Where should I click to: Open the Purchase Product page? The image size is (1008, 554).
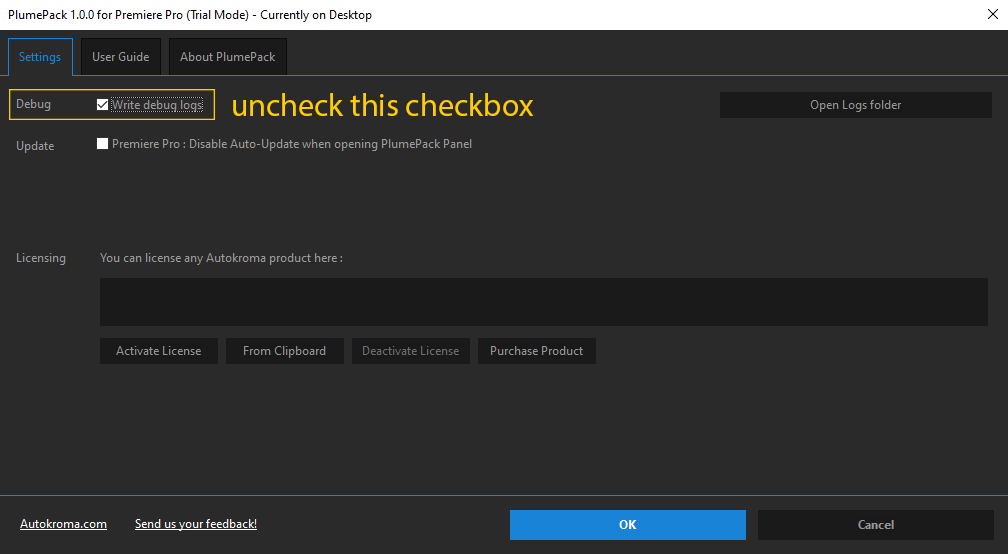536,351
